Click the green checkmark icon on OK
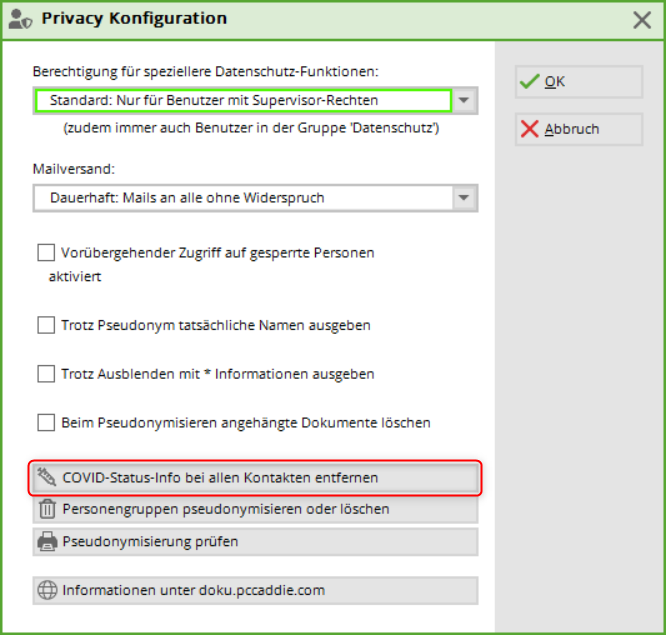Screen dimensions: 666x635 (x=530, y=82)
